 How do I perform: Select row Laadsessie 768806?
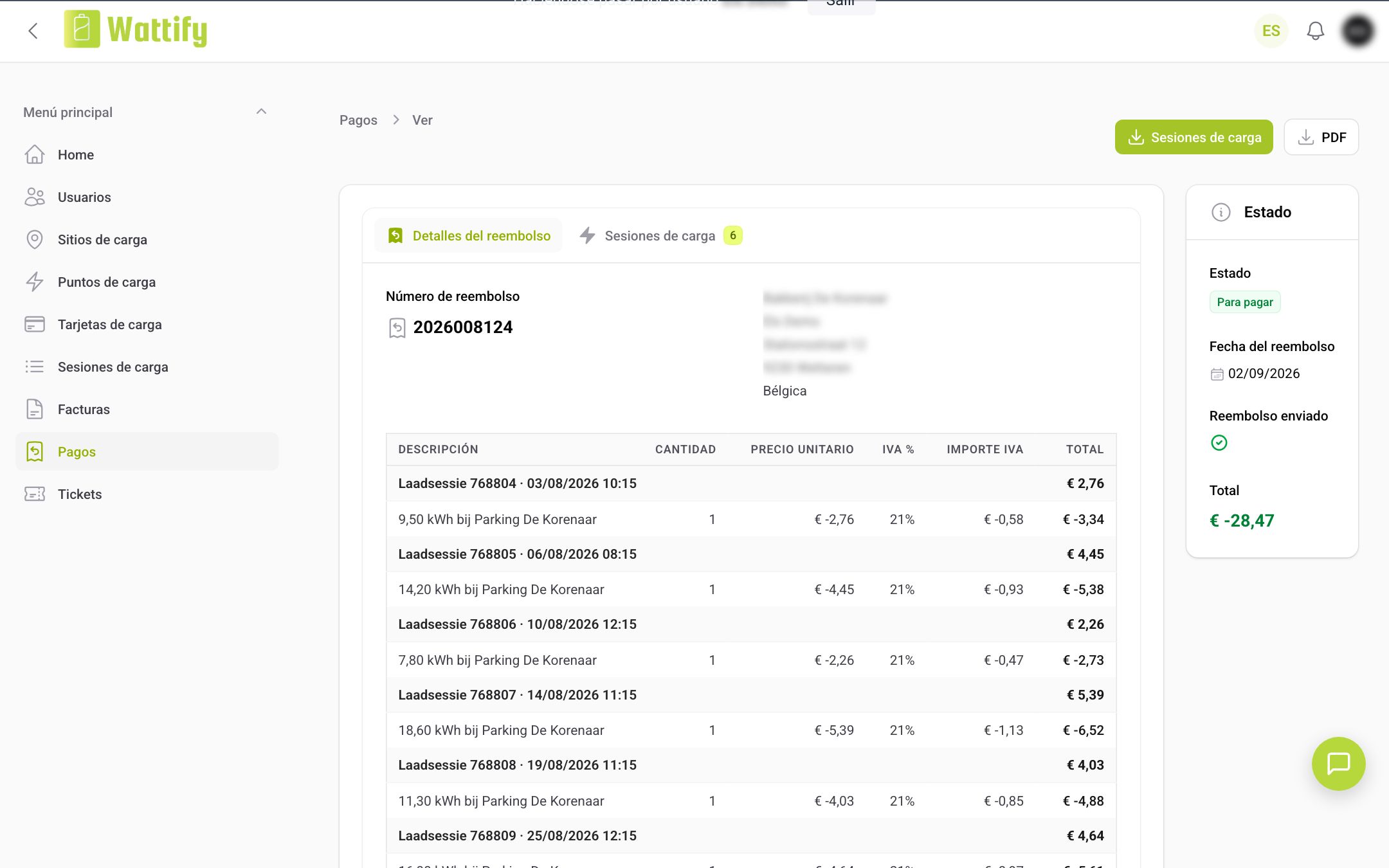[x=751, y=624]
